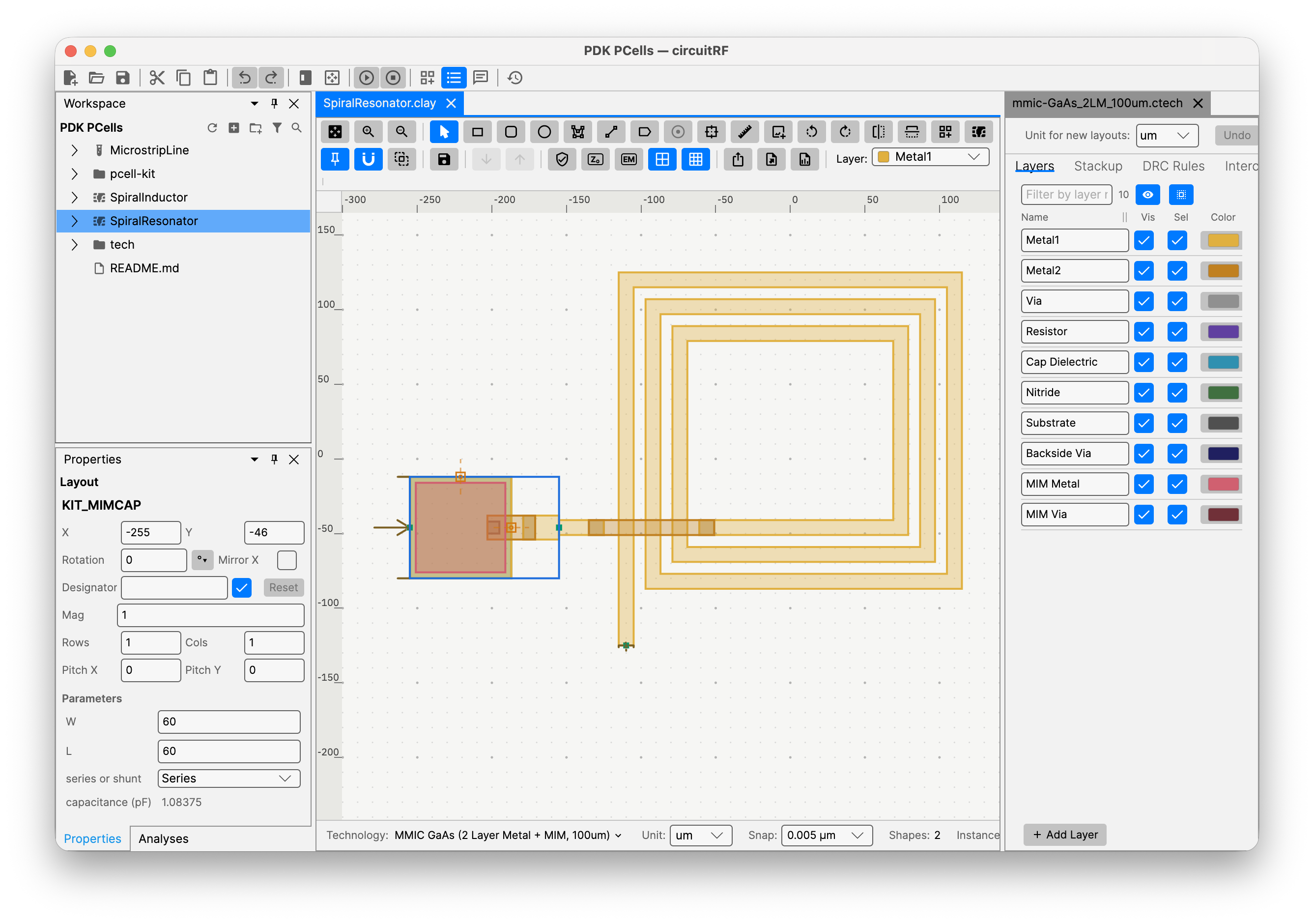Click the Cap Dielectric color swatch
Image resolution: width=1314 pixels, height=924 pixels.
(1223, 362)
